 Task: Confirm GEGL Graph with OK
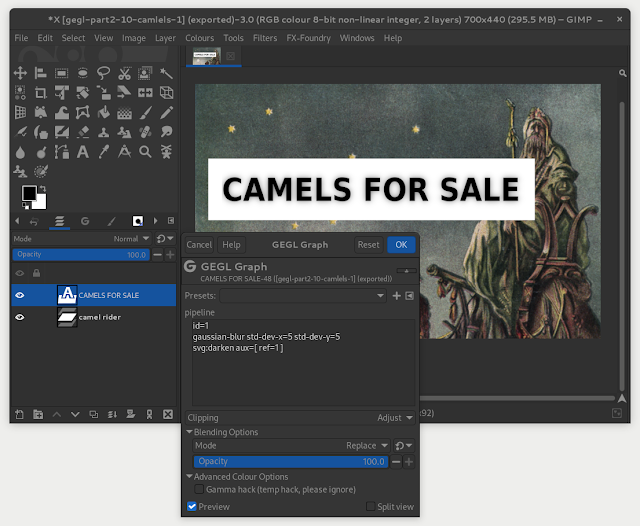coord(401,245)
